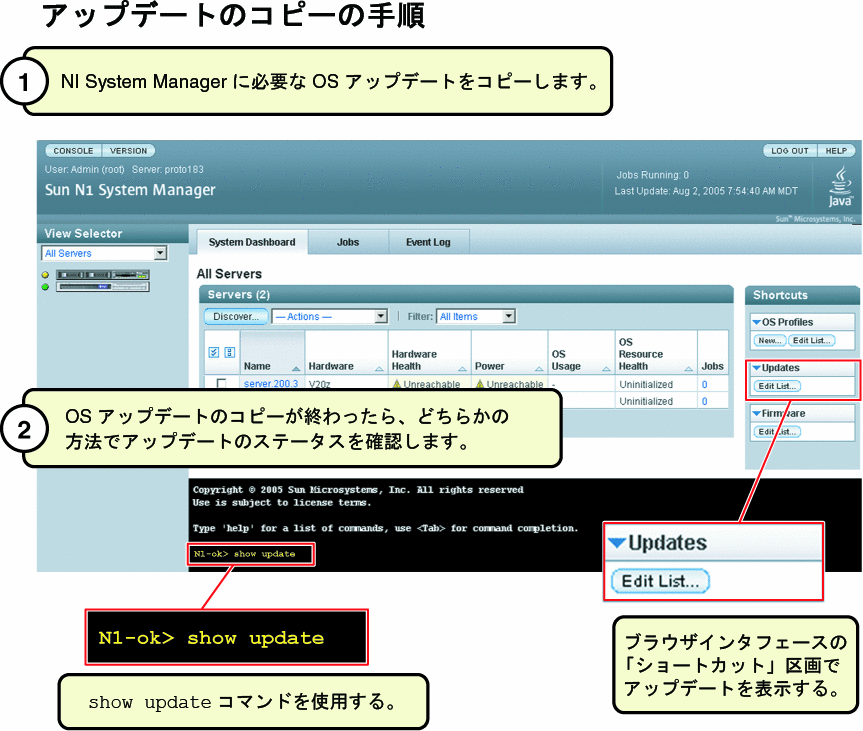Screen dimensions: 863x731
Task: Sort by the Name column arrow
Action: (x=296, y=368)
